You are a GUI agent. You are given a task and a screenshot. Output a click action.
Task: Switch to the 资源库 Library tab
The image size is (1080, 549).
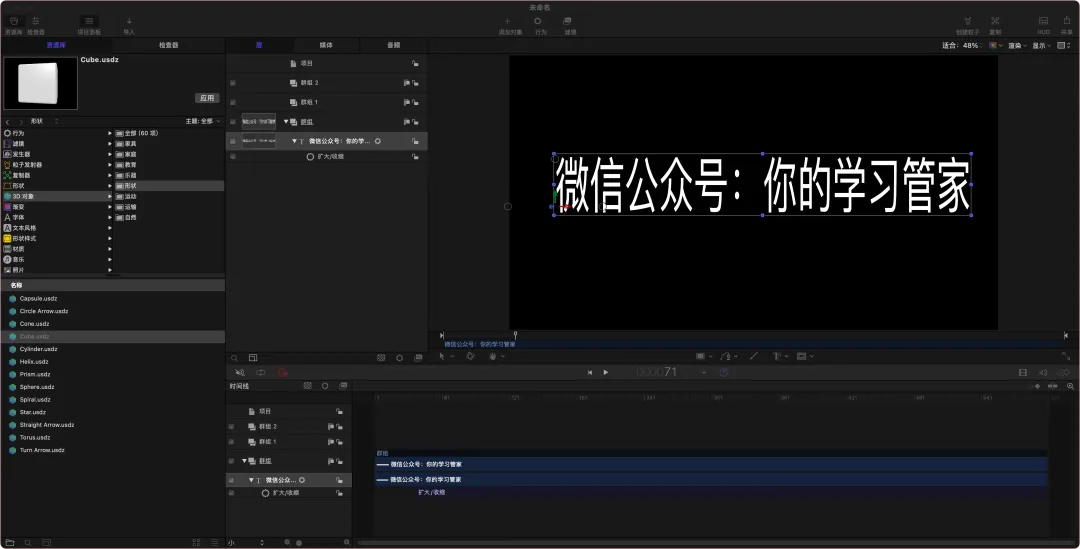tap(56, 45)
